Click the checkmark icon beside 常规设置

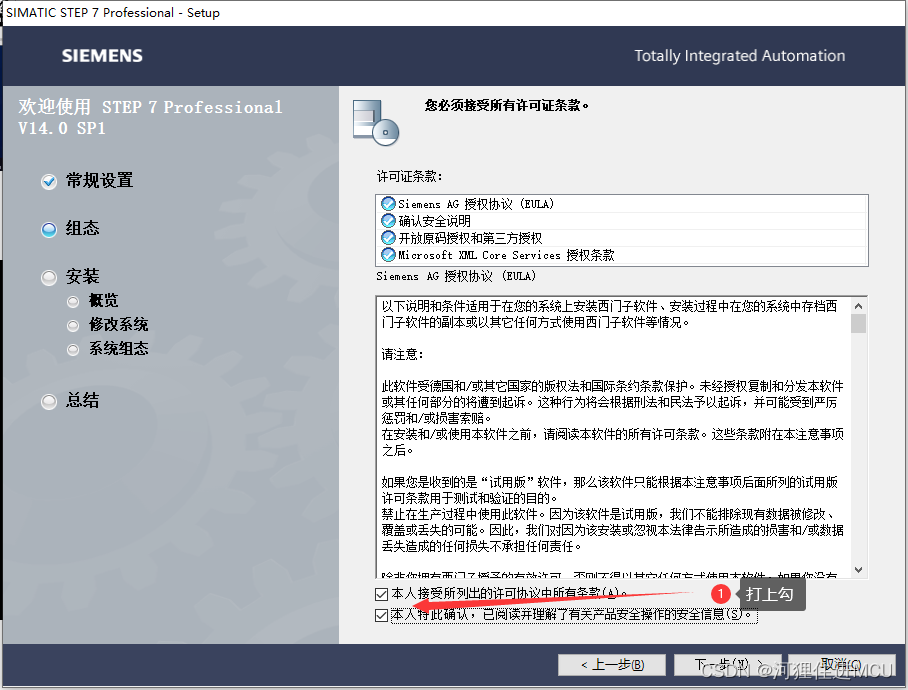pyautogui.click(x=49, y=182)
